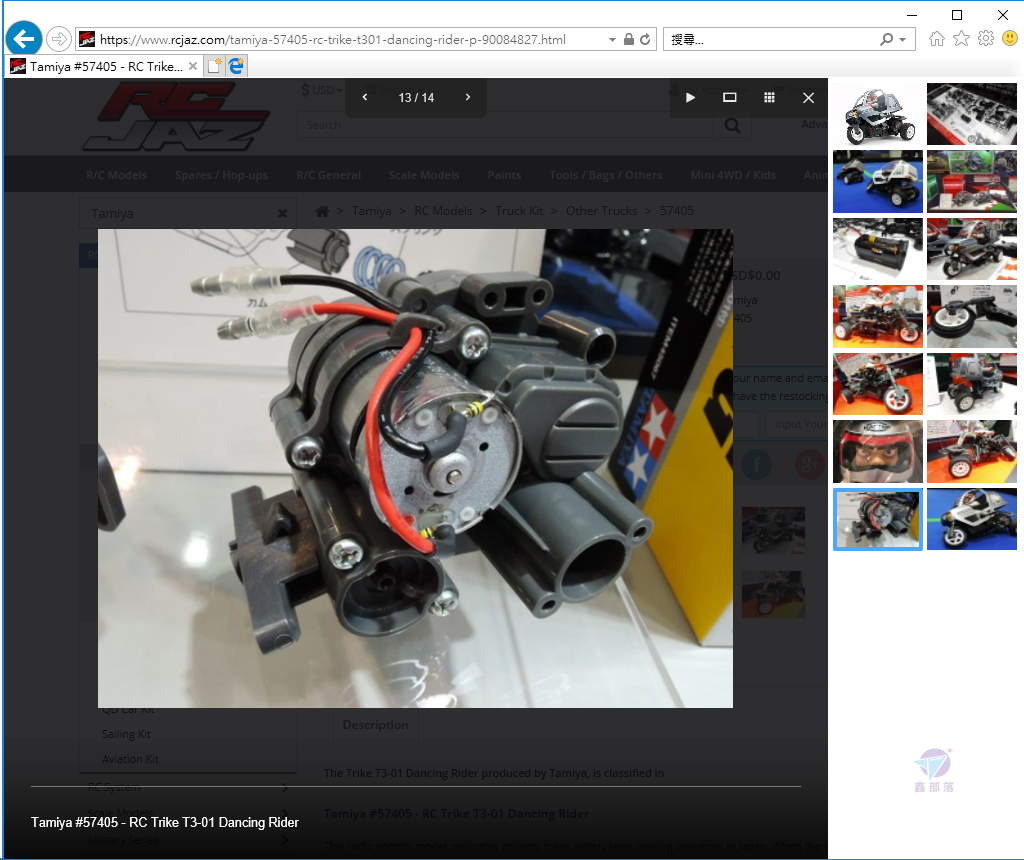The height and width of the screenshot is (860, 1024).
Task: Click the home breadcrumb icon
Action: [322, 211]
